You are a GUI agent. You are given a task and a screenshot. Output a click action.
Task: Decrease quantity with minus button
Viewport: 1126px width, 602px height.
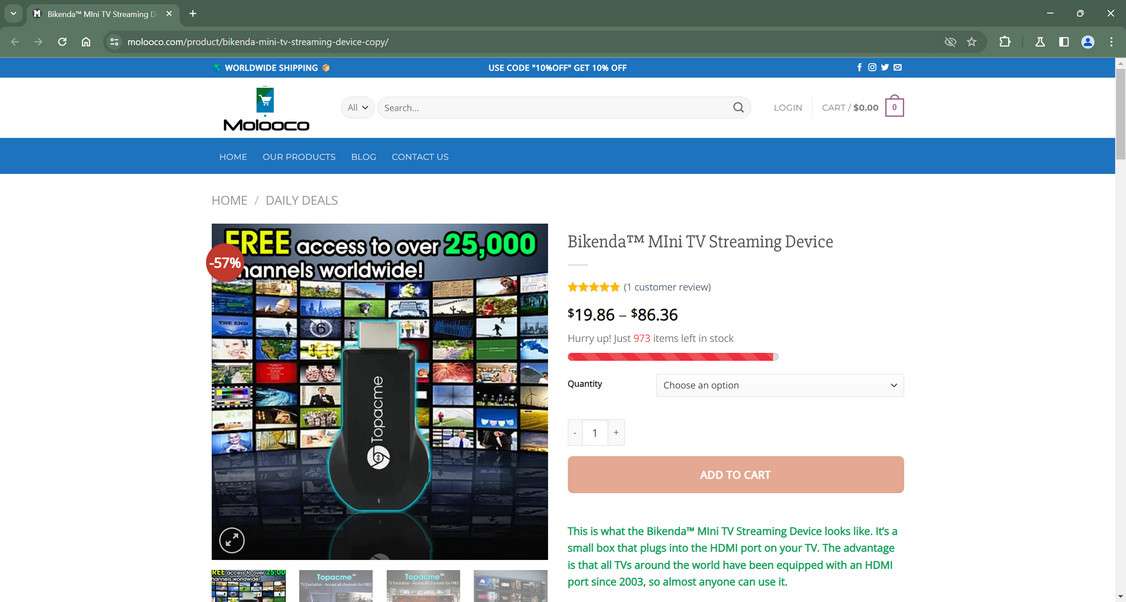point(574,432)
